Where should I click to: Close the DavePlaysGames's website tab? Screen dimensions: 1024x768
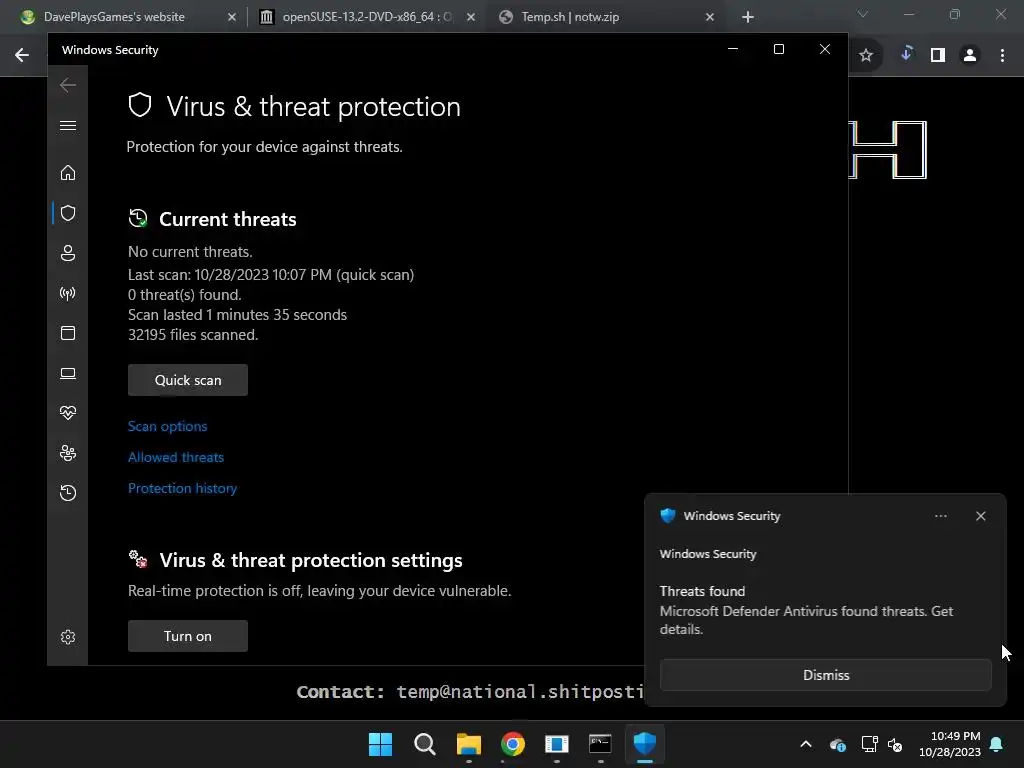tap(232, 17)
